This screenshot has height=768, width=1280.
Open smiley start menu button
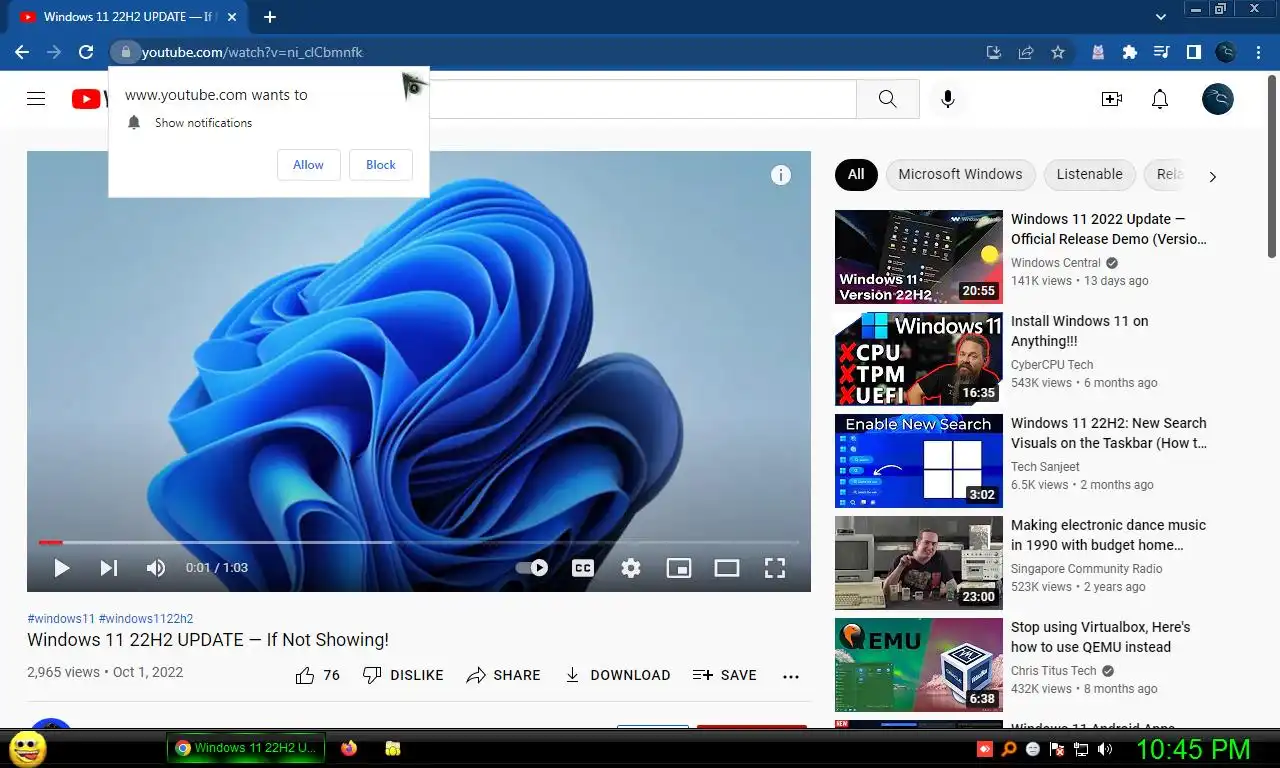[27, 748]
